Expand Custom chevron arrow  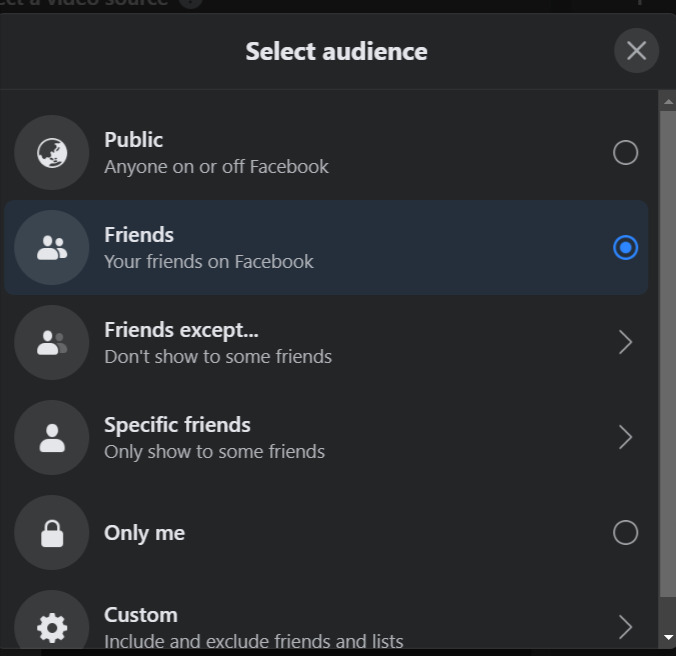point(626,628)
